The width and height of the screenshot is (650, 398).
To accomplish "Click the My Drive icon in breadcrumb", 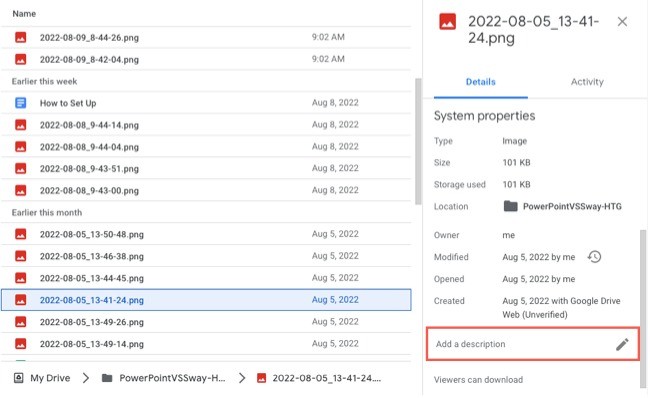I will 19,378.
